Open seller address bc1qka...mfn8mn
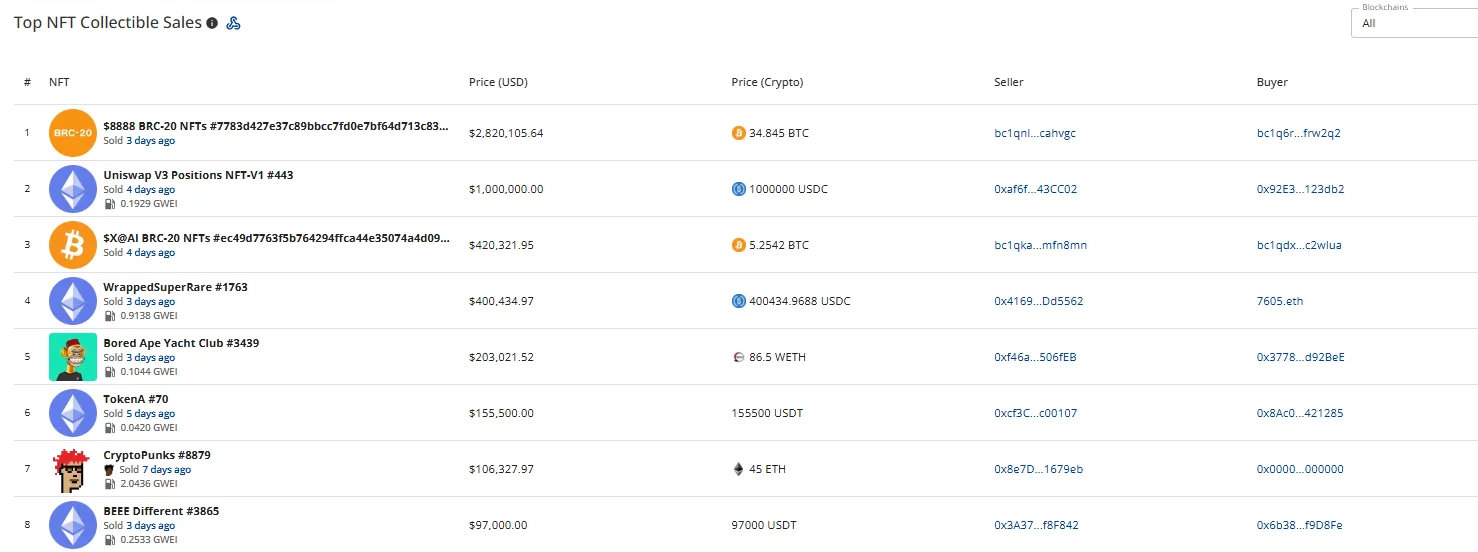 (1040, 245)
